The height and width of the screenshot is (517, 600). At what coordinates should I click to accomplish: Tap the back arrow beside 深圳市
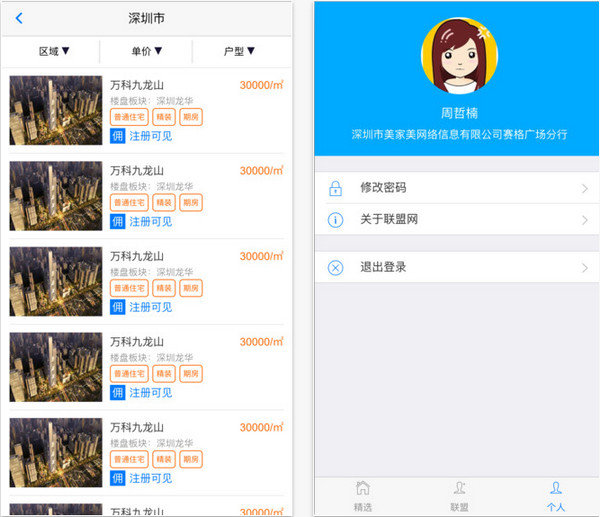tap(19, 18)
